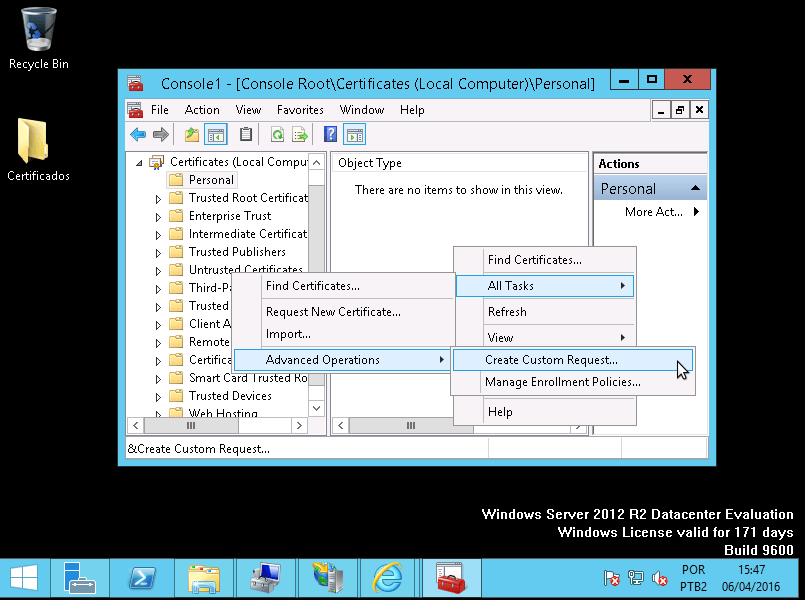
Task: Click the MMC toolbox icon left of File menu
Action: point(135,110)
